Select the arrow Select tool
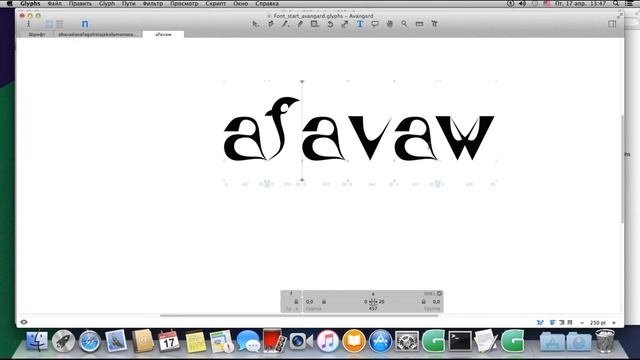640x360 pixels. (256, 24)
